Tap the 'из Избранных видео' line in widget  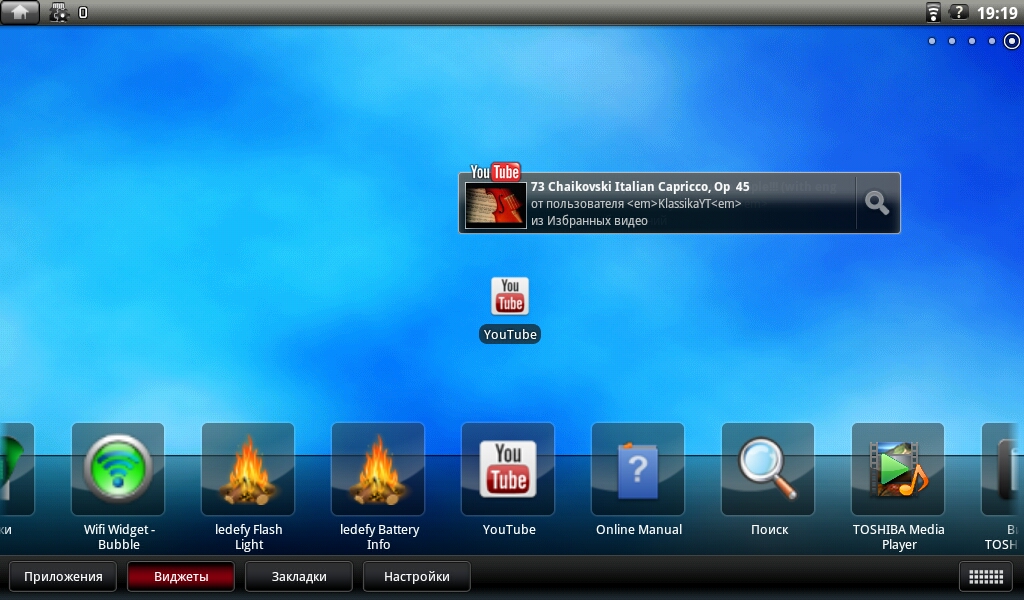pos(589,221)
